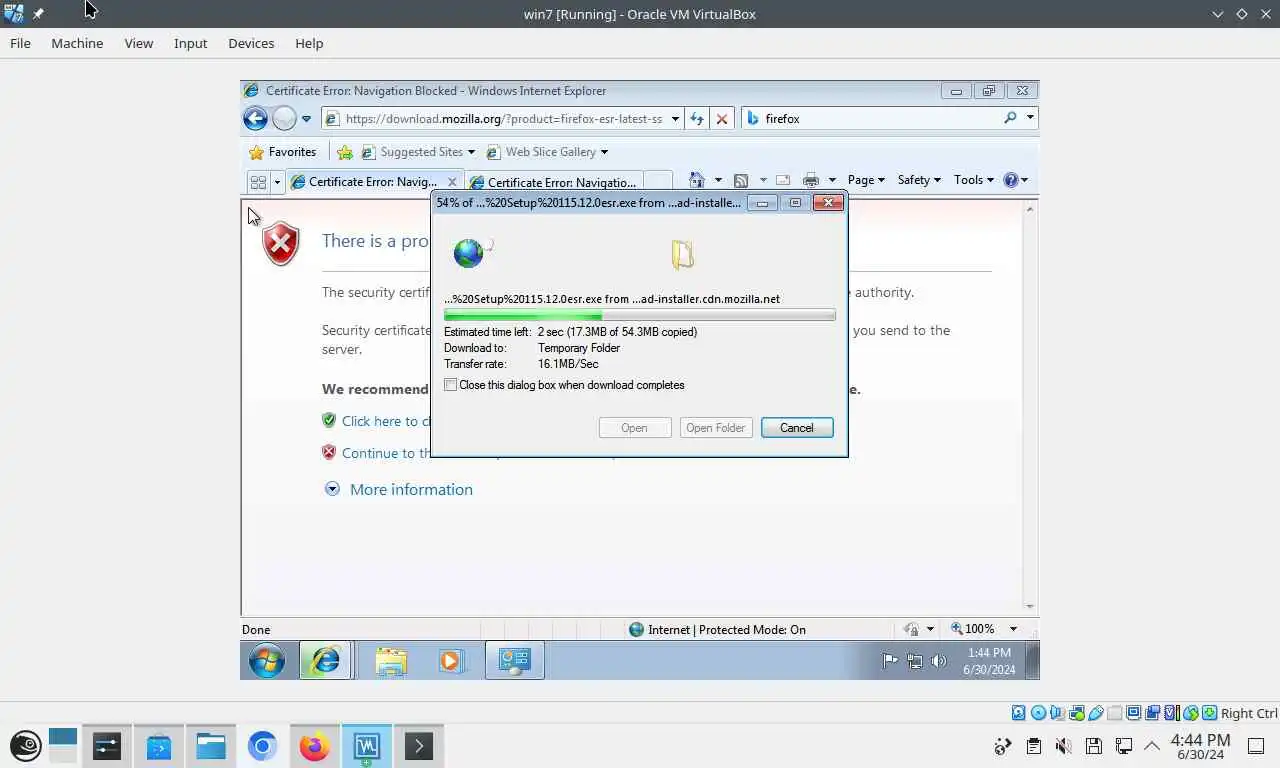Screen dimensions: 1280x768
Task: Click the host muted volume tray icon
Action: coord(1063,746)
